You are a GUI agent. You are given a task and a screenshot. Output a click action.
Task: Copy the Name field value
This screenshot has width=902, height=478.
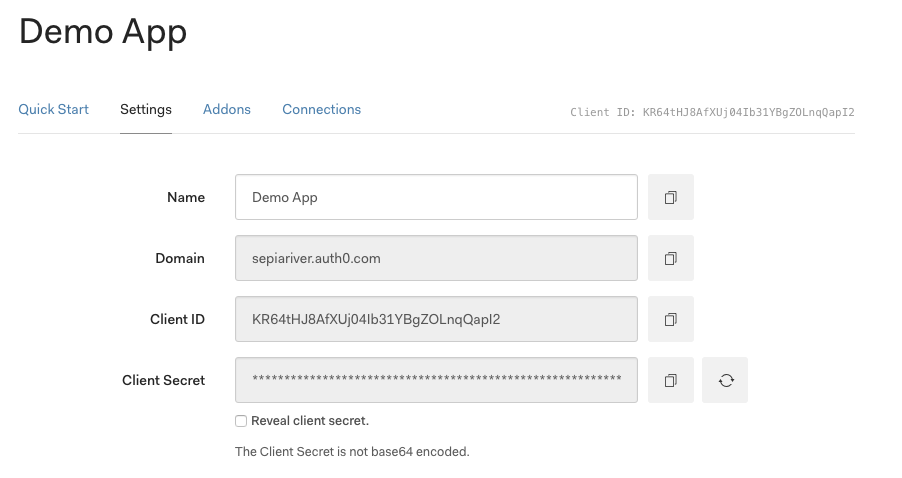[671, 197]
